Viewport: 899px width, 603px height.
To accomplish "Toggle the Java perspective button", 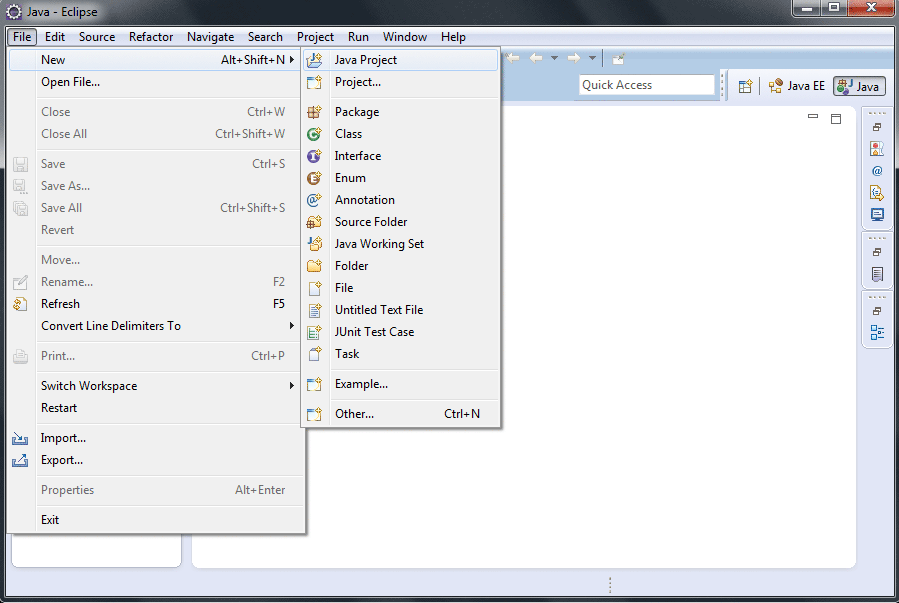I will click(858, 86).
